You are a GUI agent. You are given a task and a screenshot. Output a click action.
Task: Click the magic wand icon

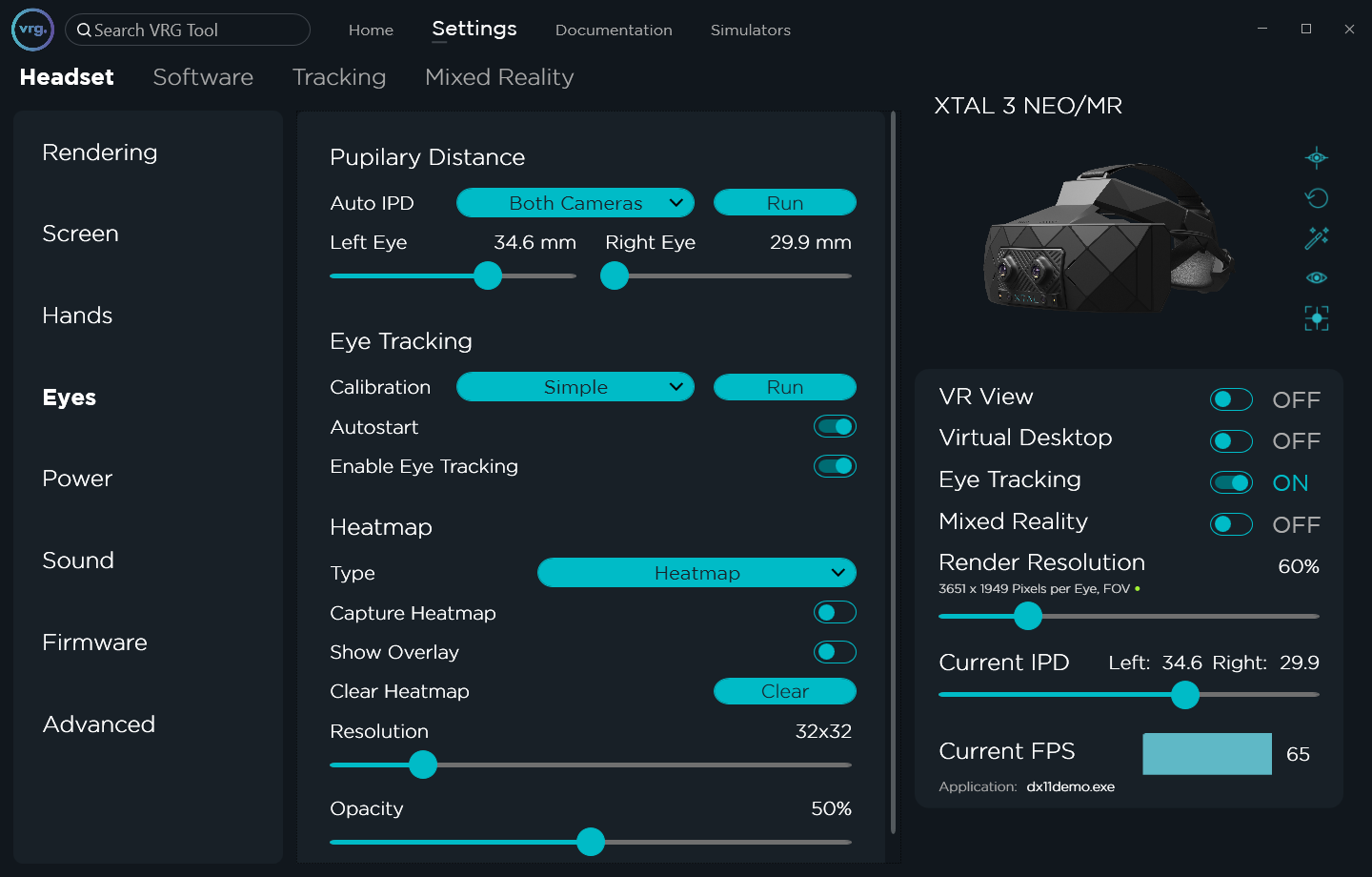pyautogui.click(x=1317, y=237)
